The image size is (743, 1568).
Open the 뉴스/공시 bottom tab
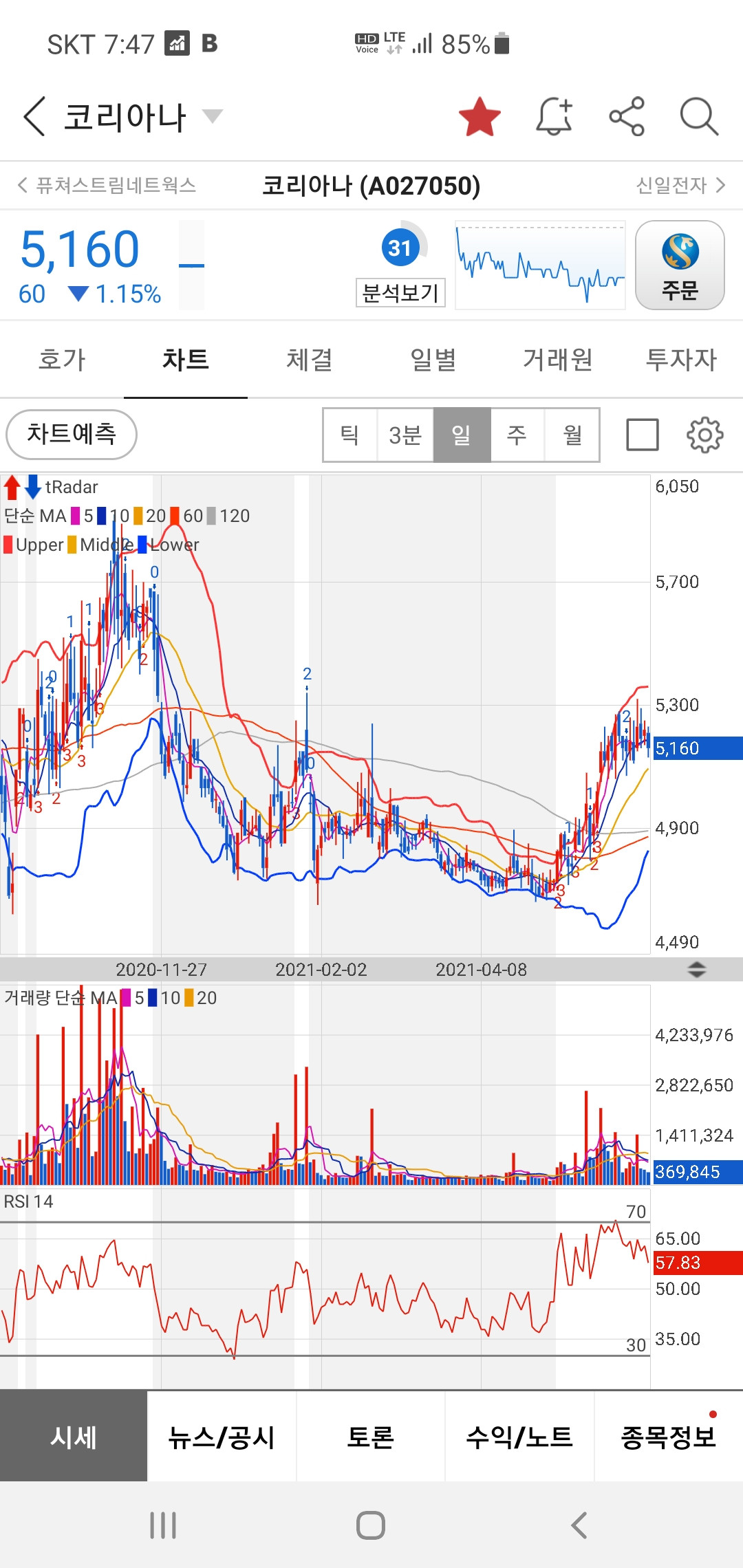222,1437
